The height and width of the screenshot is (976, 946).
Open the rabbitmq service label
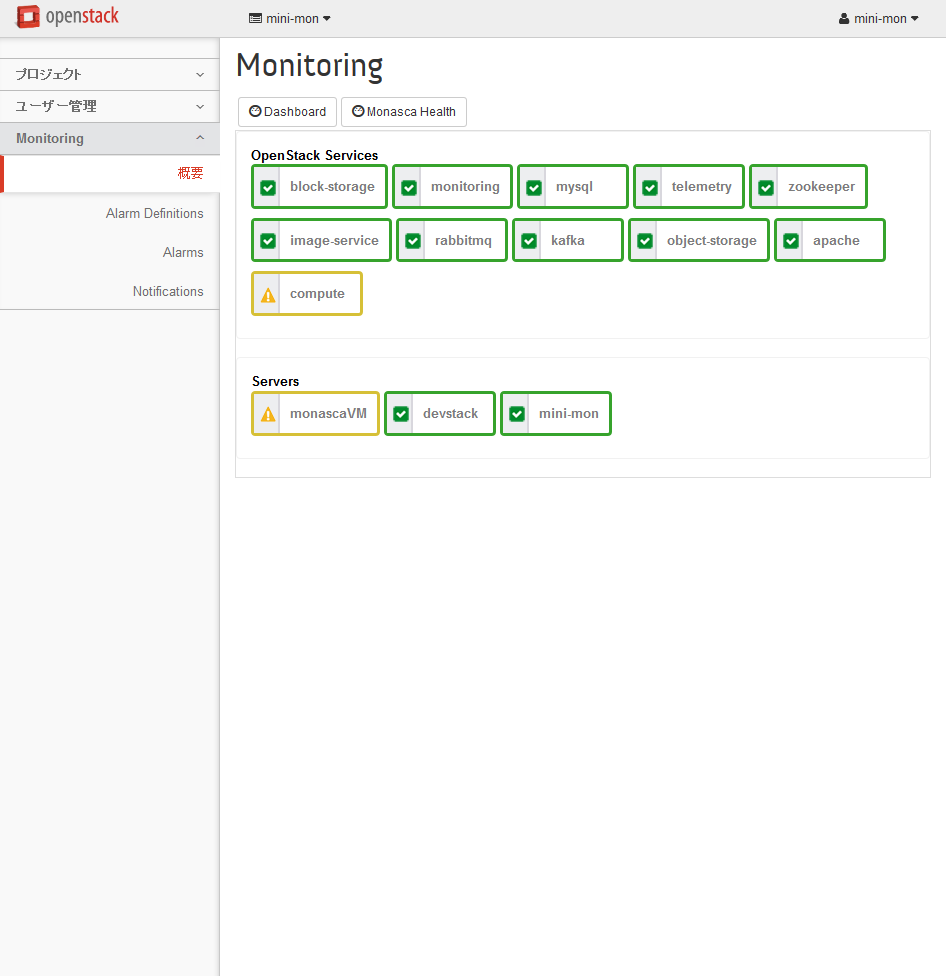click(x=463, y=240)
